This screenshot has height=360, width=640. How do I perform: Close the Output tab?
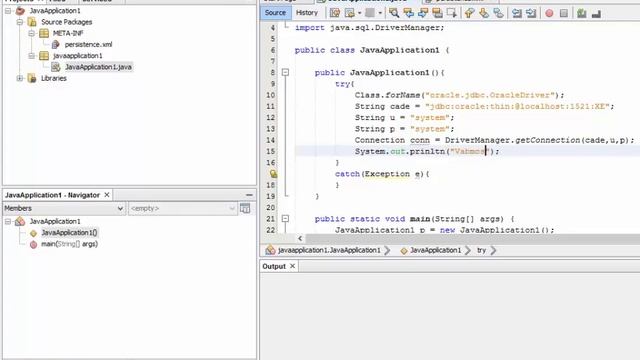292,266
